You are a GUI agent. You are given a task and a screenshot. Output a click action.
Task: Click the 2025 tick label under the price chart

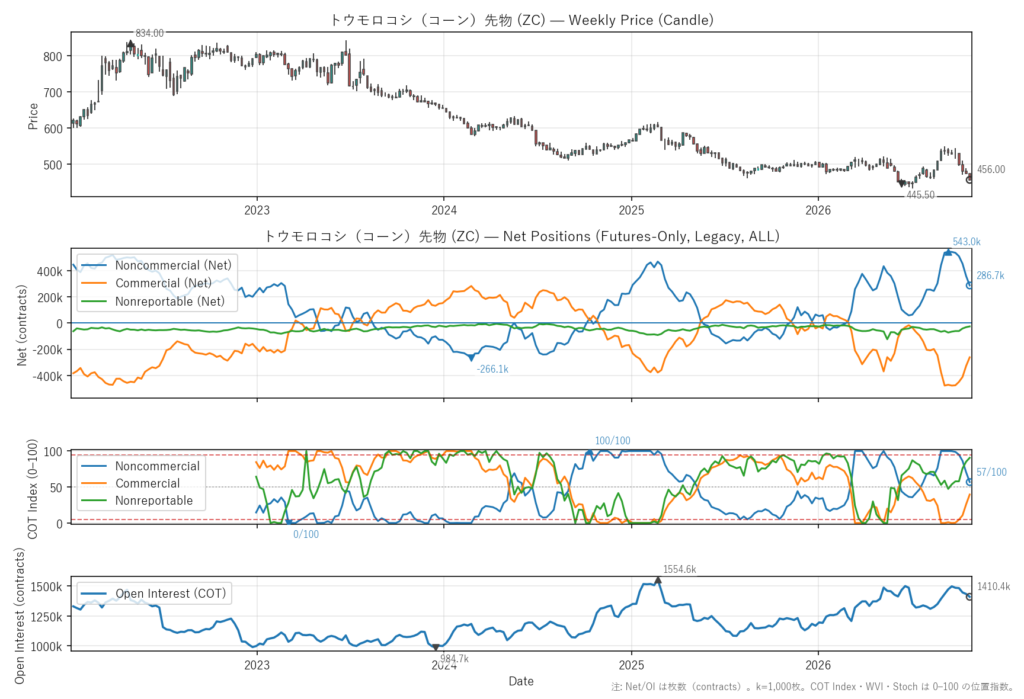pos(631,210)
